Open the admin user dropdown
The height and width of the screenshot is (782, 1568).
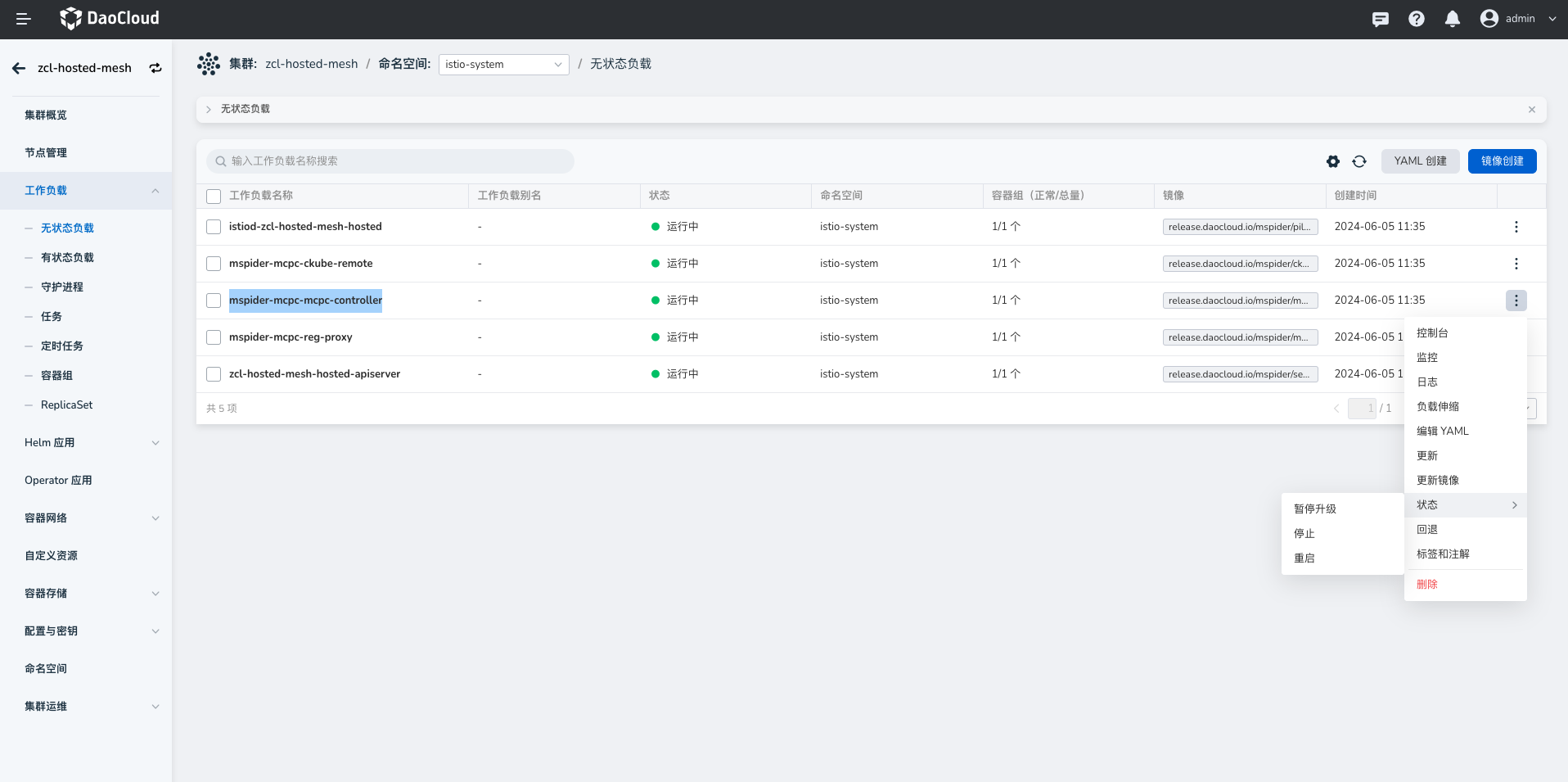[1518, 19]
